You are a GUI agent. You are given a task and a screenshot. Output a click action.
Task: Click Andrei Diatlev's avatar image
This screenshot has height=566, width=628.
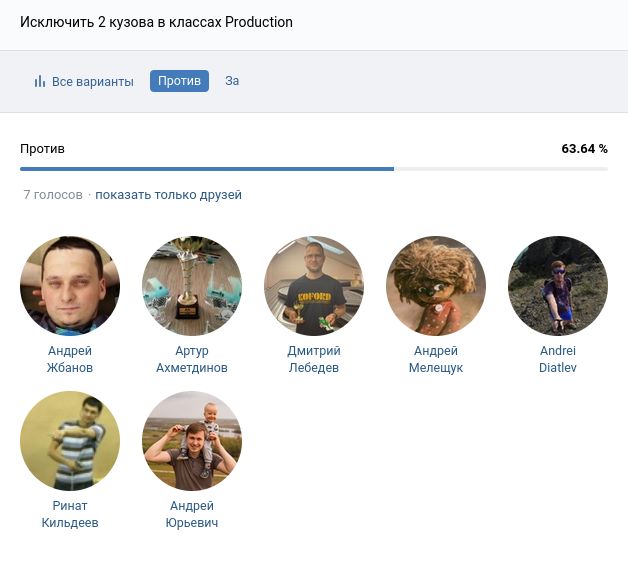point(558,286)
